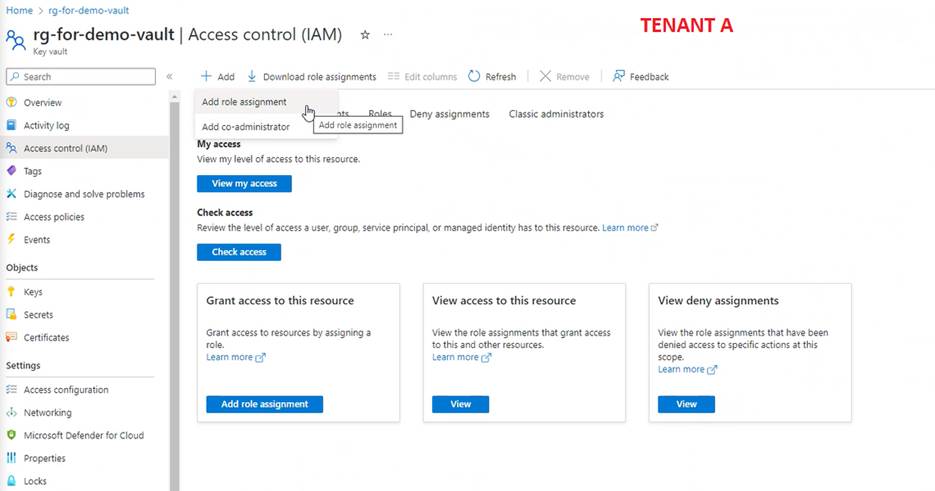Click the 'View deny assignments' card heading

tap(718, 301)
